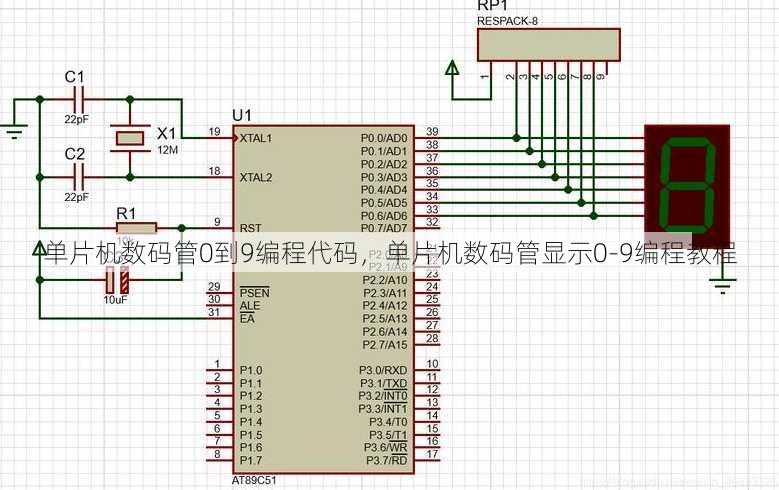The height and width of the screenshot is (490, 779).
Task: Click the 22pF value under C2
Action: pos(77,197)
